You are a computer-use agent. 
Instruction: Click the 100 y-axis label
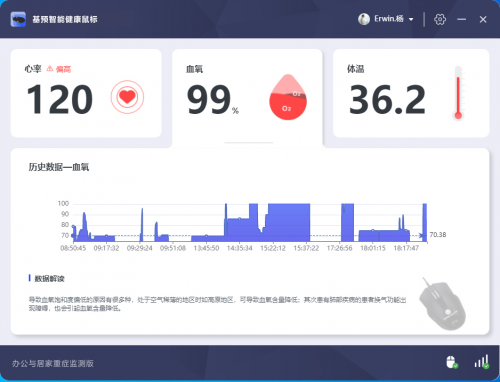[63, 203]
